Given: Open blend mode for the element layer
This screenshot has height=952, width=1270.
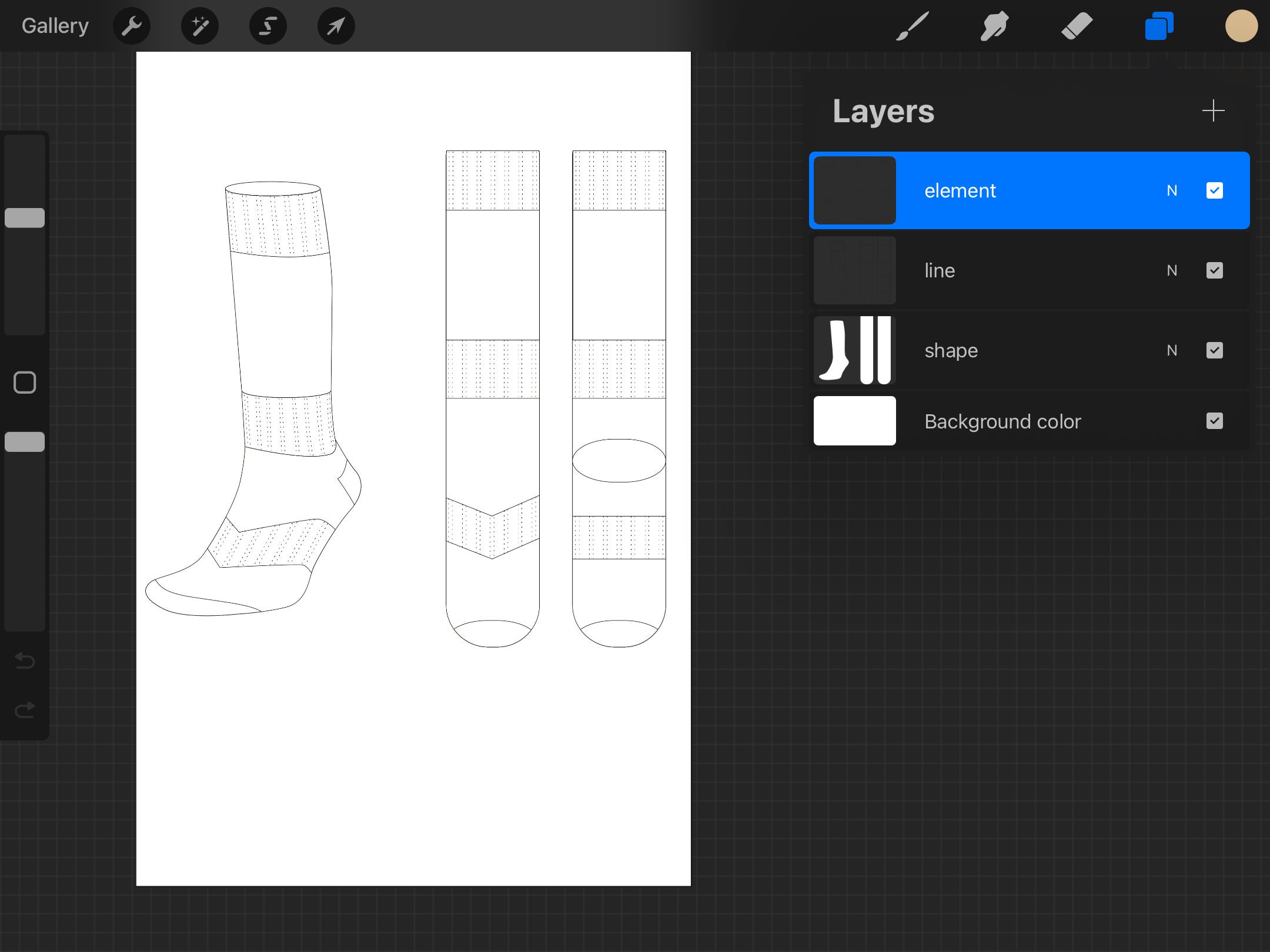Looking at the screenshot, I should pyautogui.click(x=1172, y=190).
